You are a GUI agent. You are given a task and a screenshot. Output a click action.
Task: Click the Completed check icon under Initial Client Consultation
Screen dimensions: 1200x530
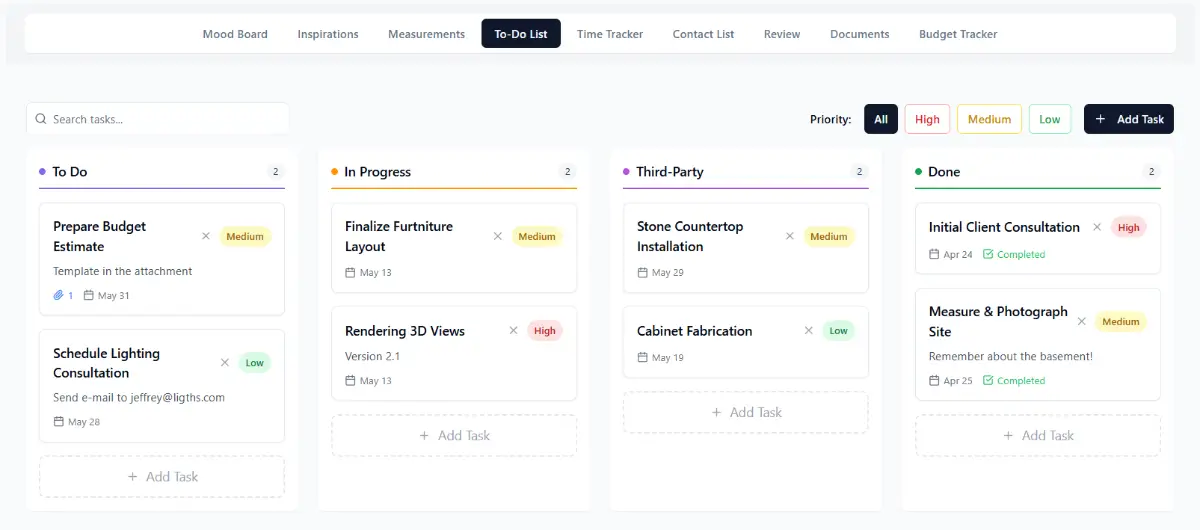(x=988, y=255)
